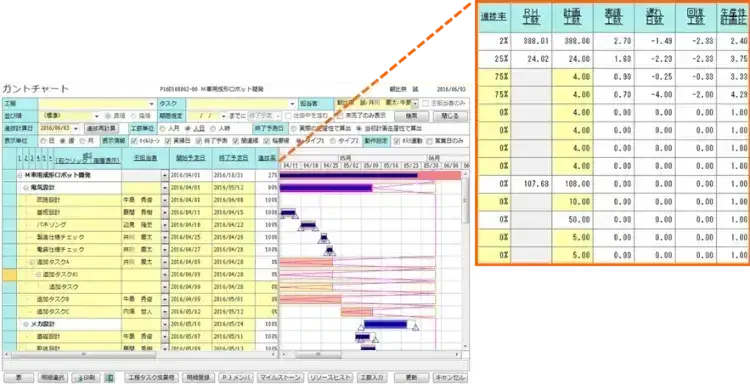The image size is (750, 384).
Task: Click the マイルストーン button at bottom
Action: (x=281, y=377)
